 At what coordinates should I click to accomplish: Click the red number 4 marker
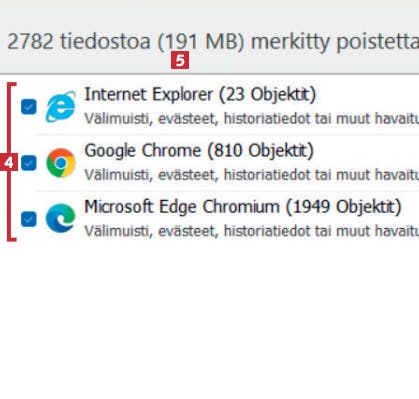click(9, 163)
